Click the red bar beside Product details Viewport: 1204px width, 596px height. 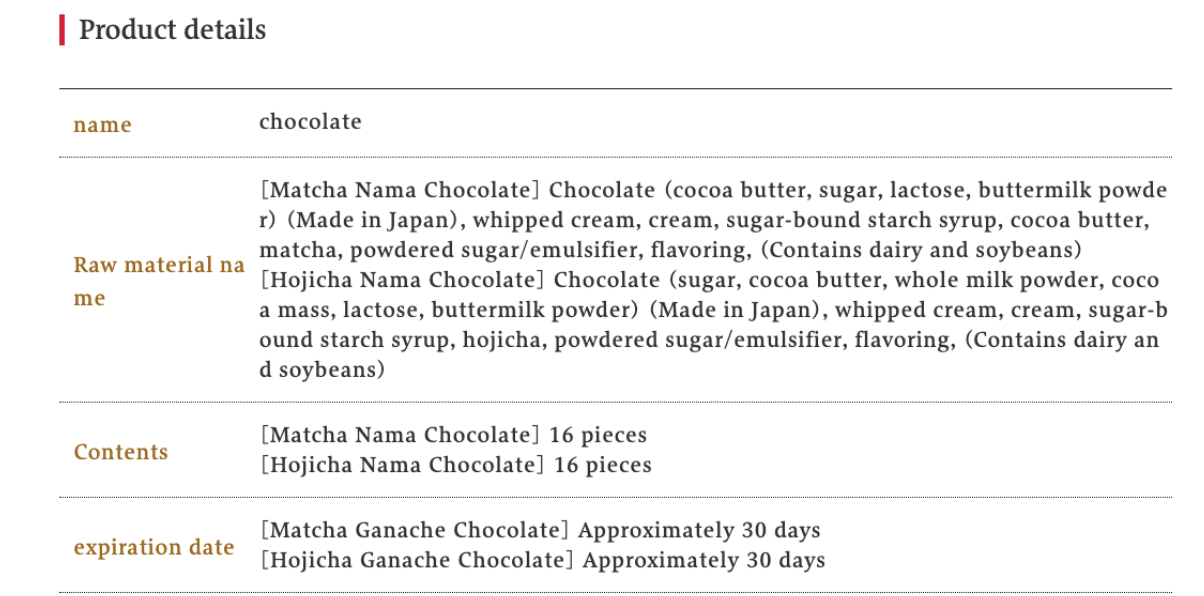pos(62,30)
